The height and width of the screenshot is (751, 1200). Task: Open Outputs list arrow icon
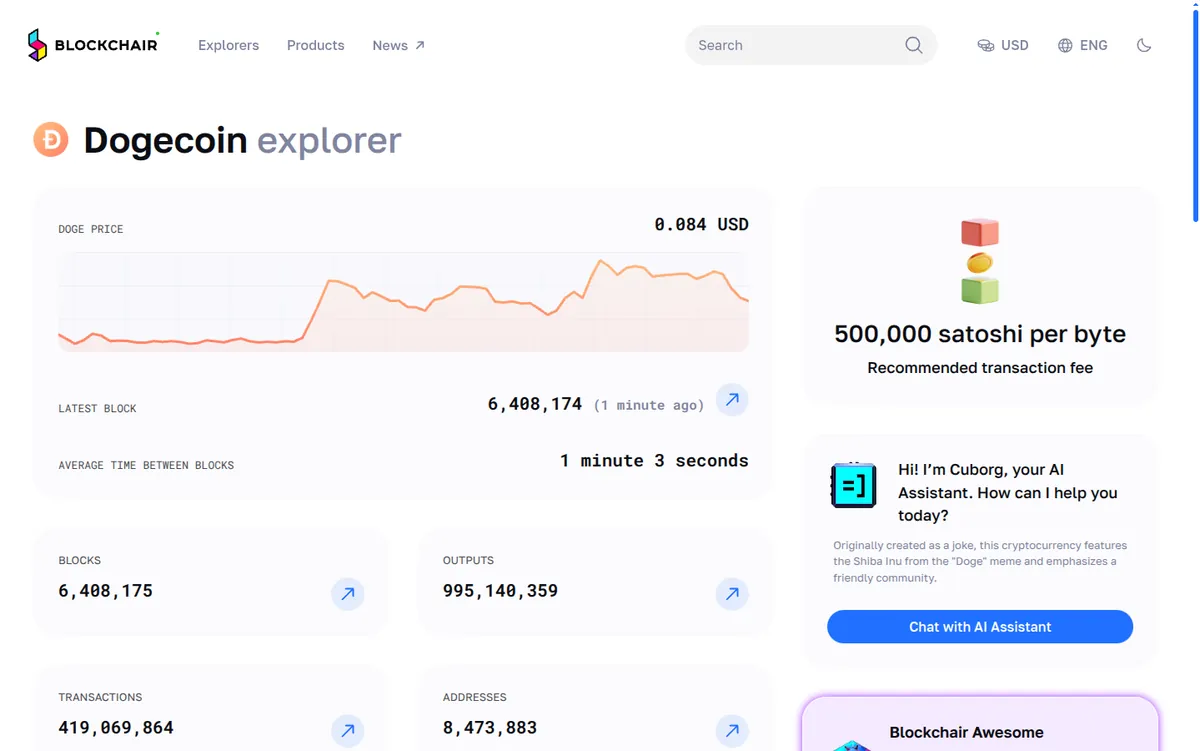(732, 594)
